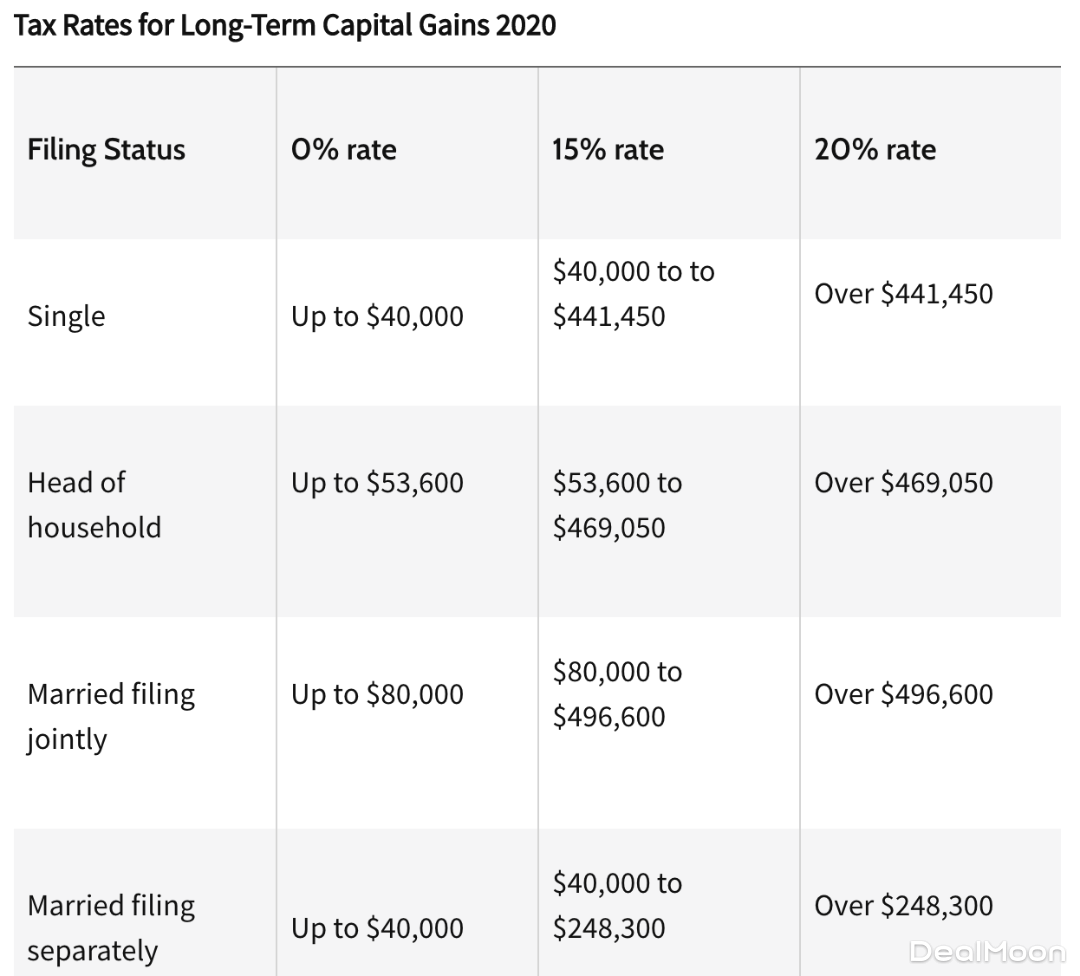Click the Married filing jointly row label
Screen dimensions: 1080x976
click(110, 716)
